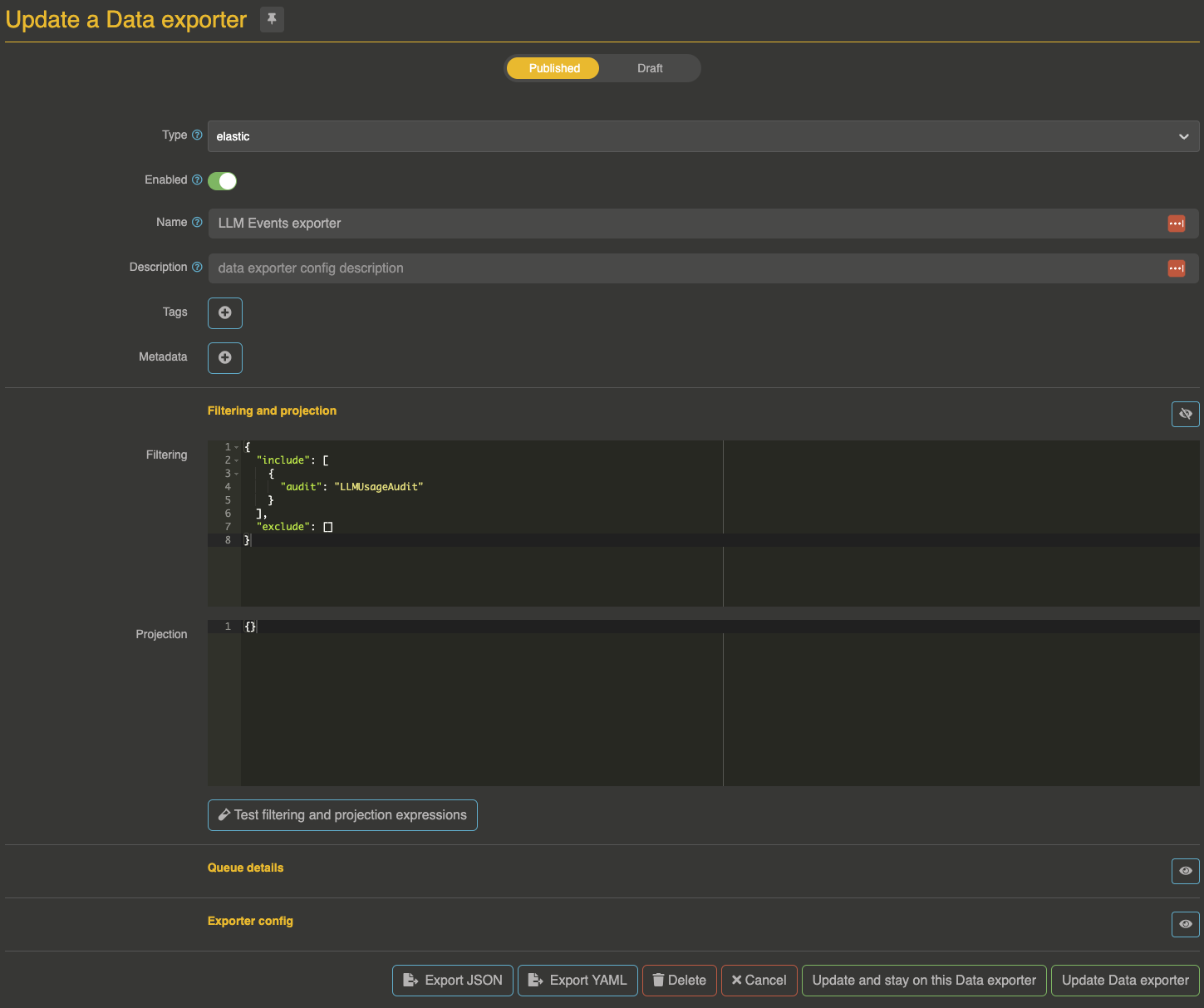
Task: Disable the Enabled toggle switch
Action: [x=222, y=181]
